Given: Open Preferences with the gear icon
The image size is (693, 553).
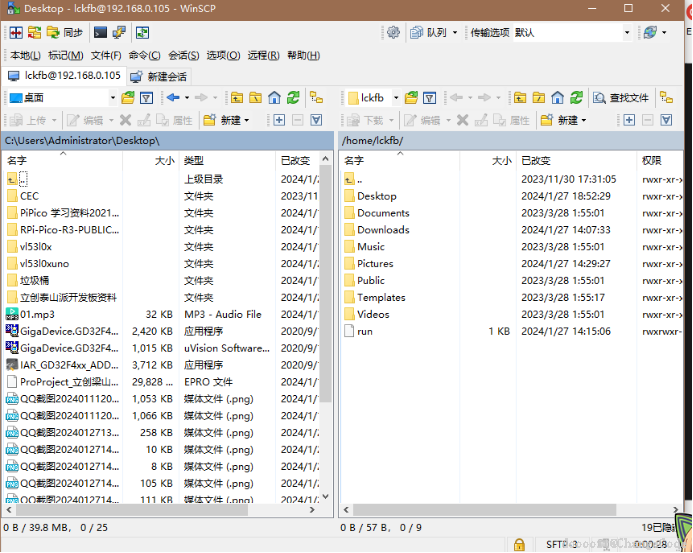Looking at the screenshot, I should (393, 33).
